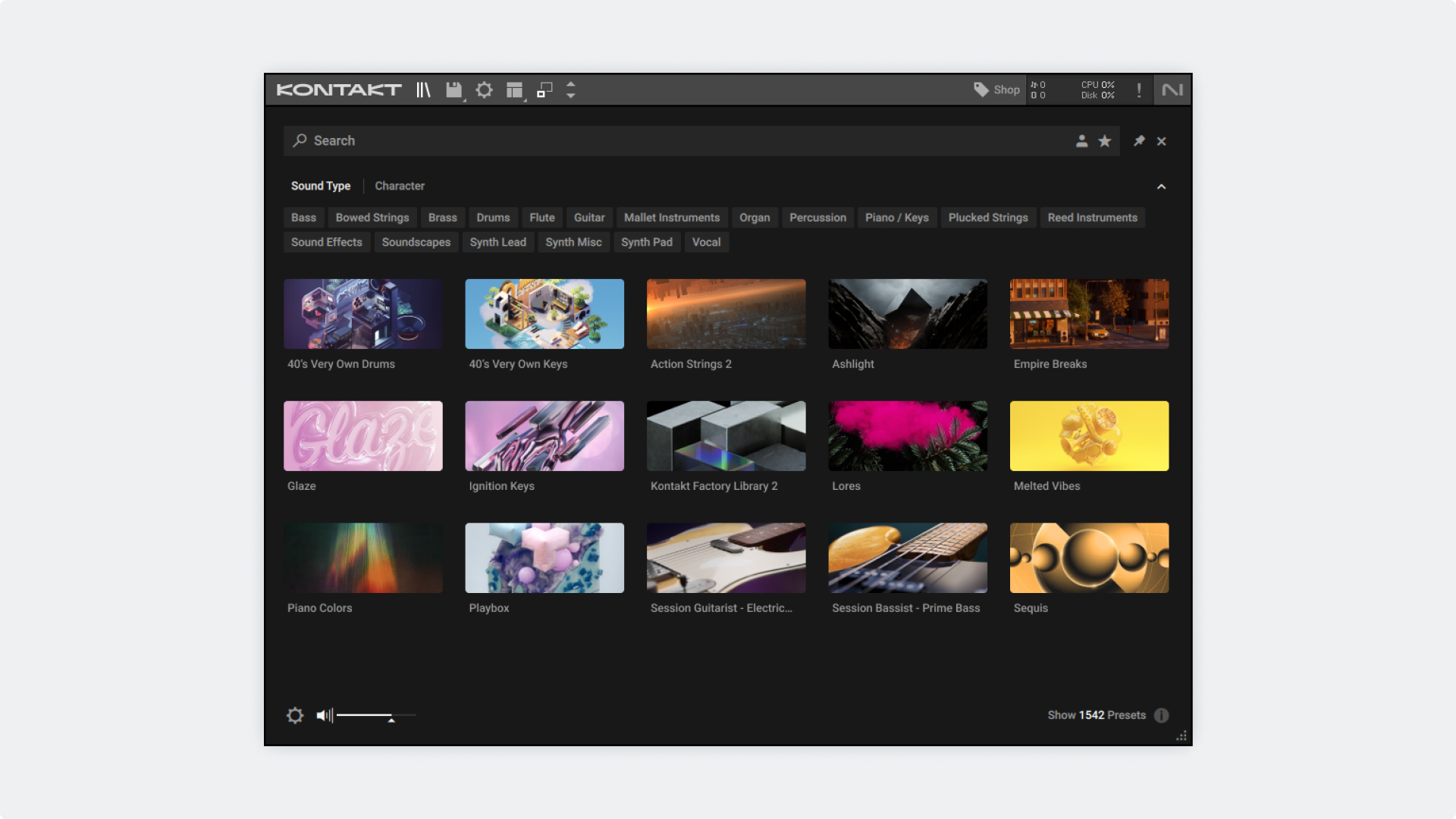The image size is (1456, 819).
Task: Filter by Reed Instruments
Action: [1093, 218]
